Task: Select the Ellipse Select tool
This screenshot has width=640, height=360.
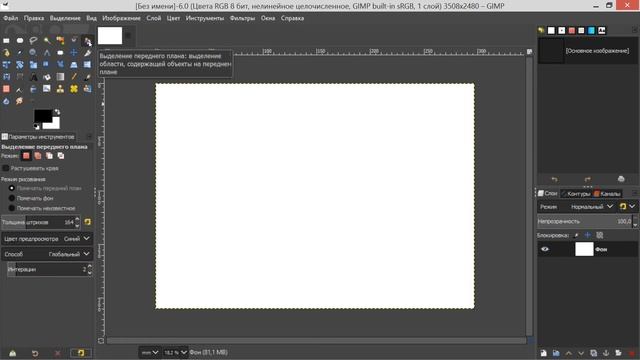Action: (20, 40)
